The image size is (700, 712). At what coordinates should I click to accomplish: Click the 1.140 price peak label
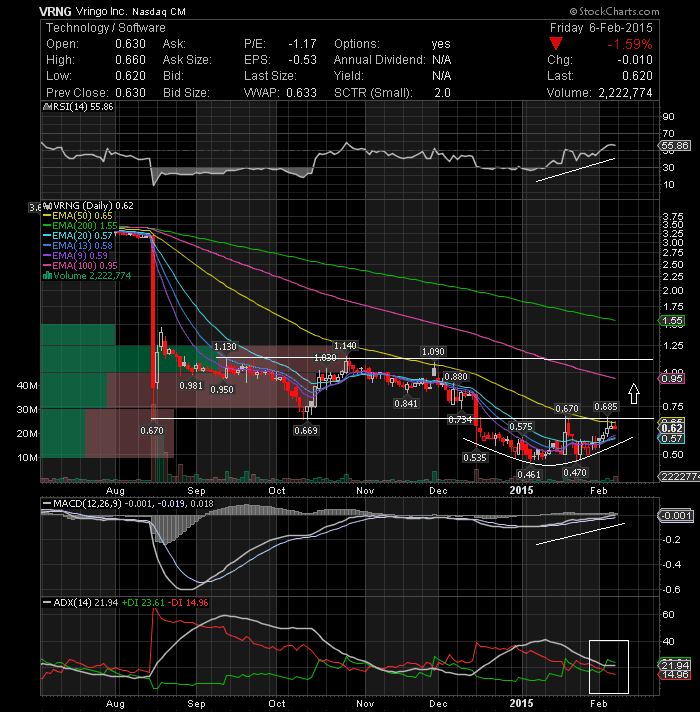(345, 346)
